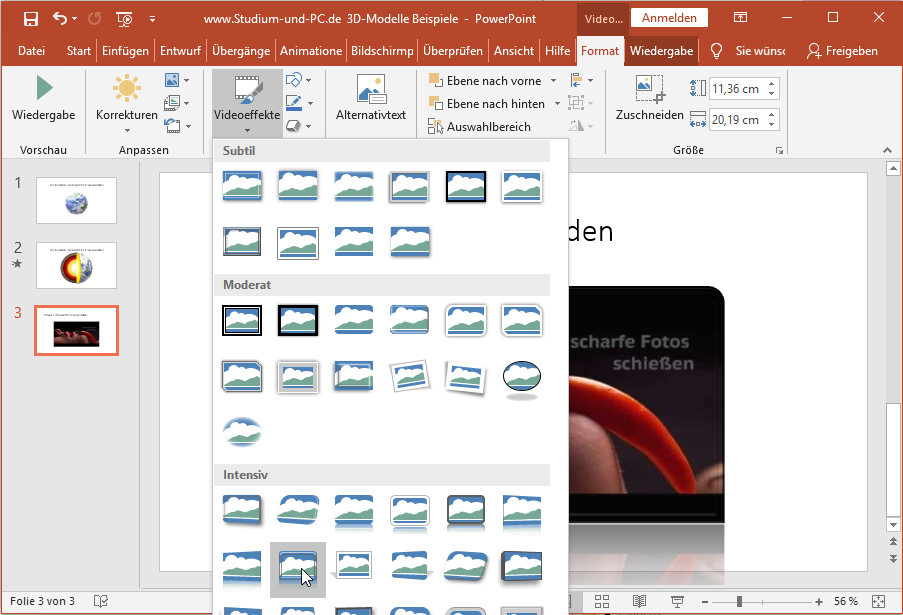Start slideshow from status bar icon
The width and height of the screenshot is (903, 615).
677,602
